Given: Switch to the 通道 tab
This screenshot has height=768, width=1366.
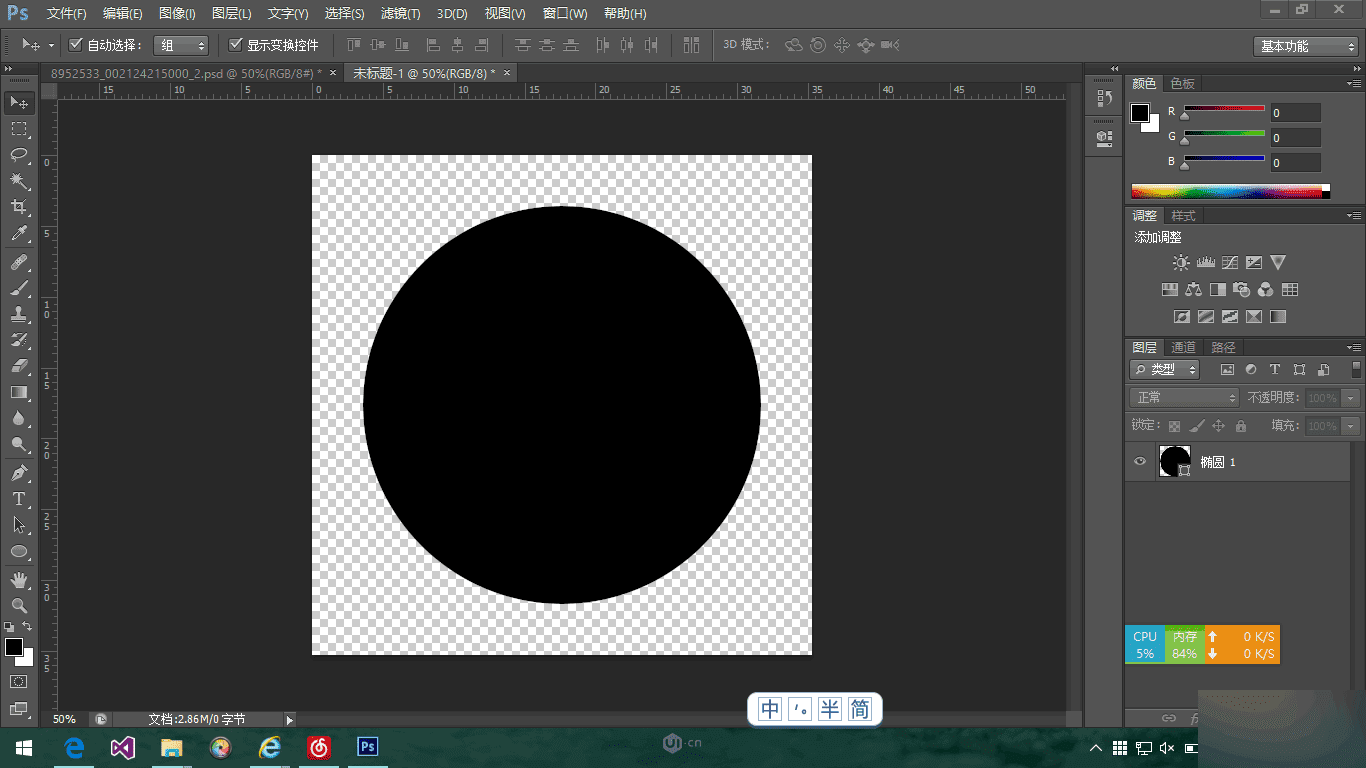Looking at the screenshot, I should tap(1183, 347).
